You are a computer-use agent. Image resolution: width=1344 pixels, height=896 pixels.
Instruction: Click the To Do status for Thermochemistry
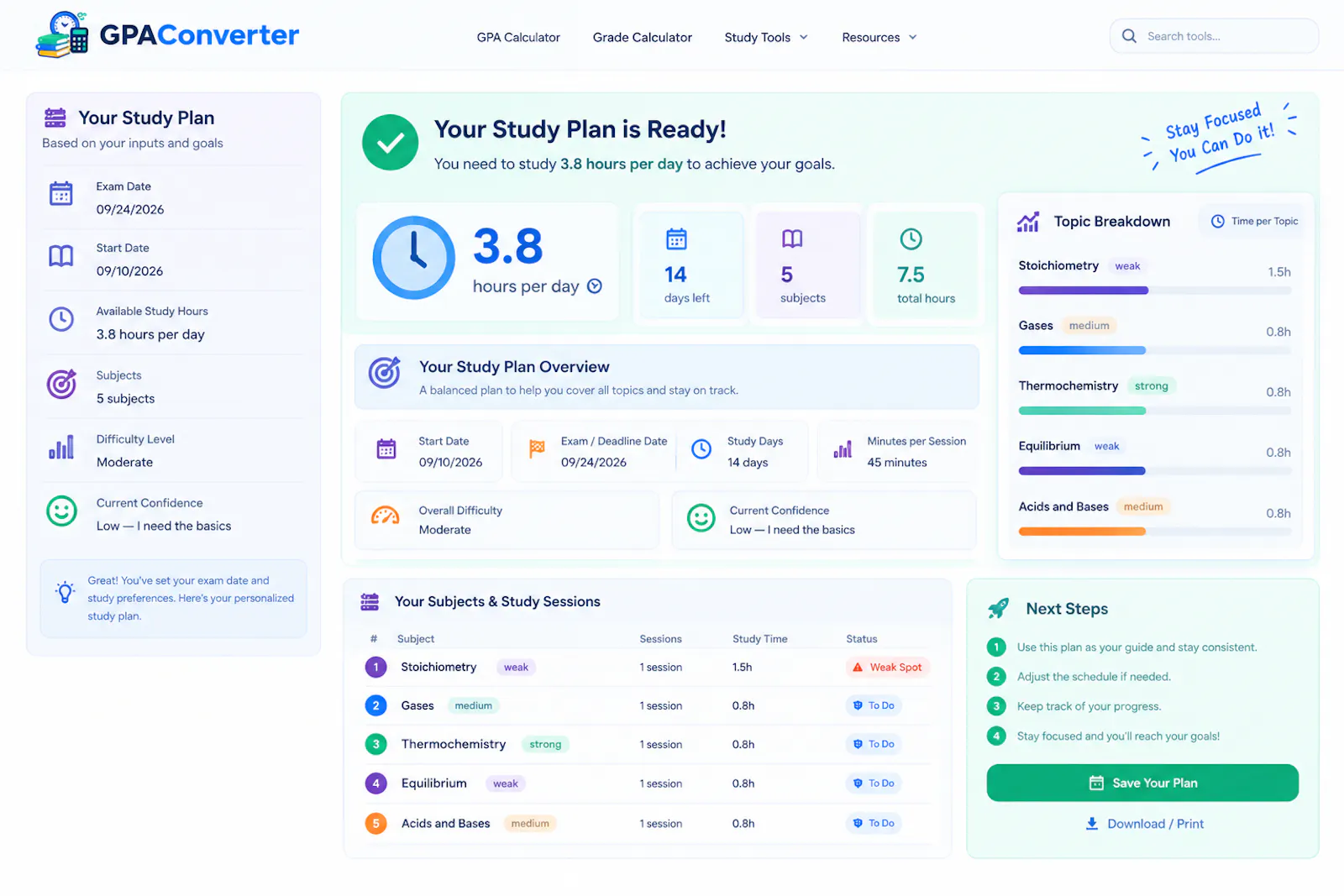(x=874, y=744)
